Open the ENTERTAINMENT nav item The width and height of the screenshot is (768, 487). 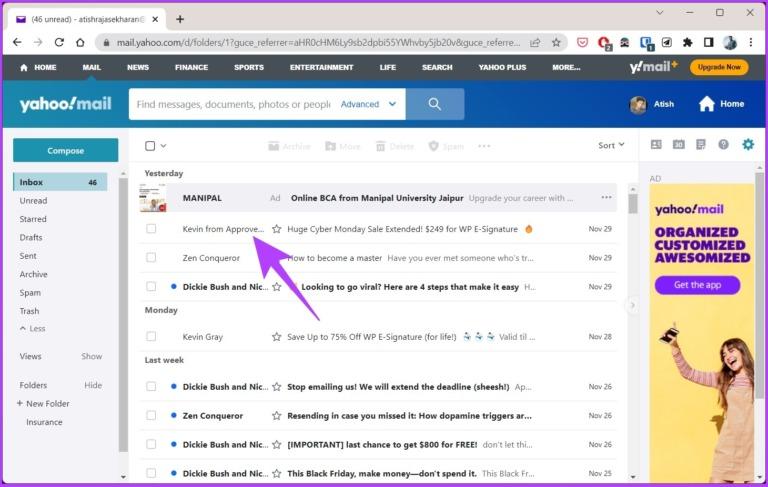tap(321, 67)
